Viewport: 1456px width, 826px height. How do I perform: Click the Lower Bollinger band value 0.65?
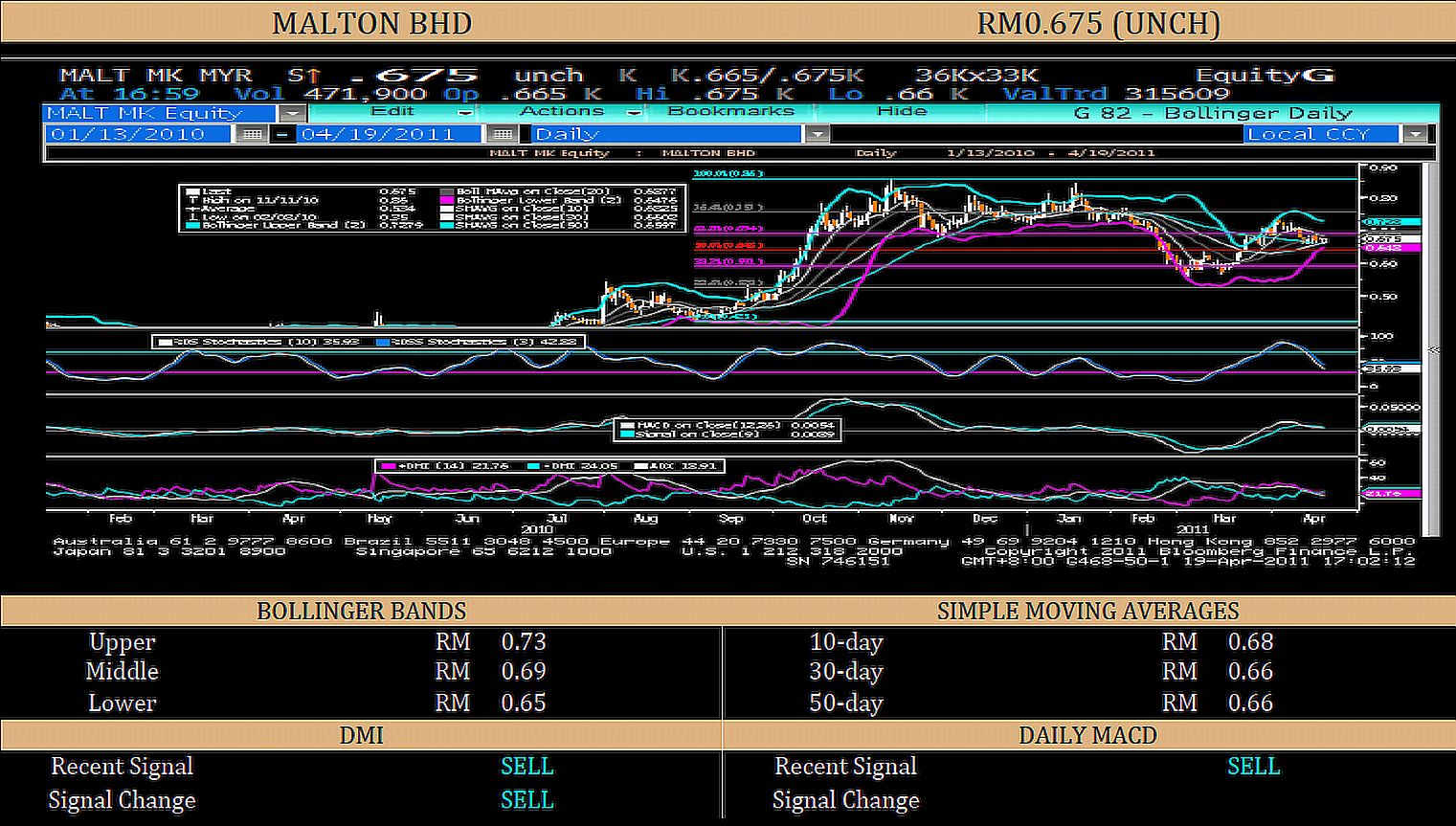coord(524,703)
